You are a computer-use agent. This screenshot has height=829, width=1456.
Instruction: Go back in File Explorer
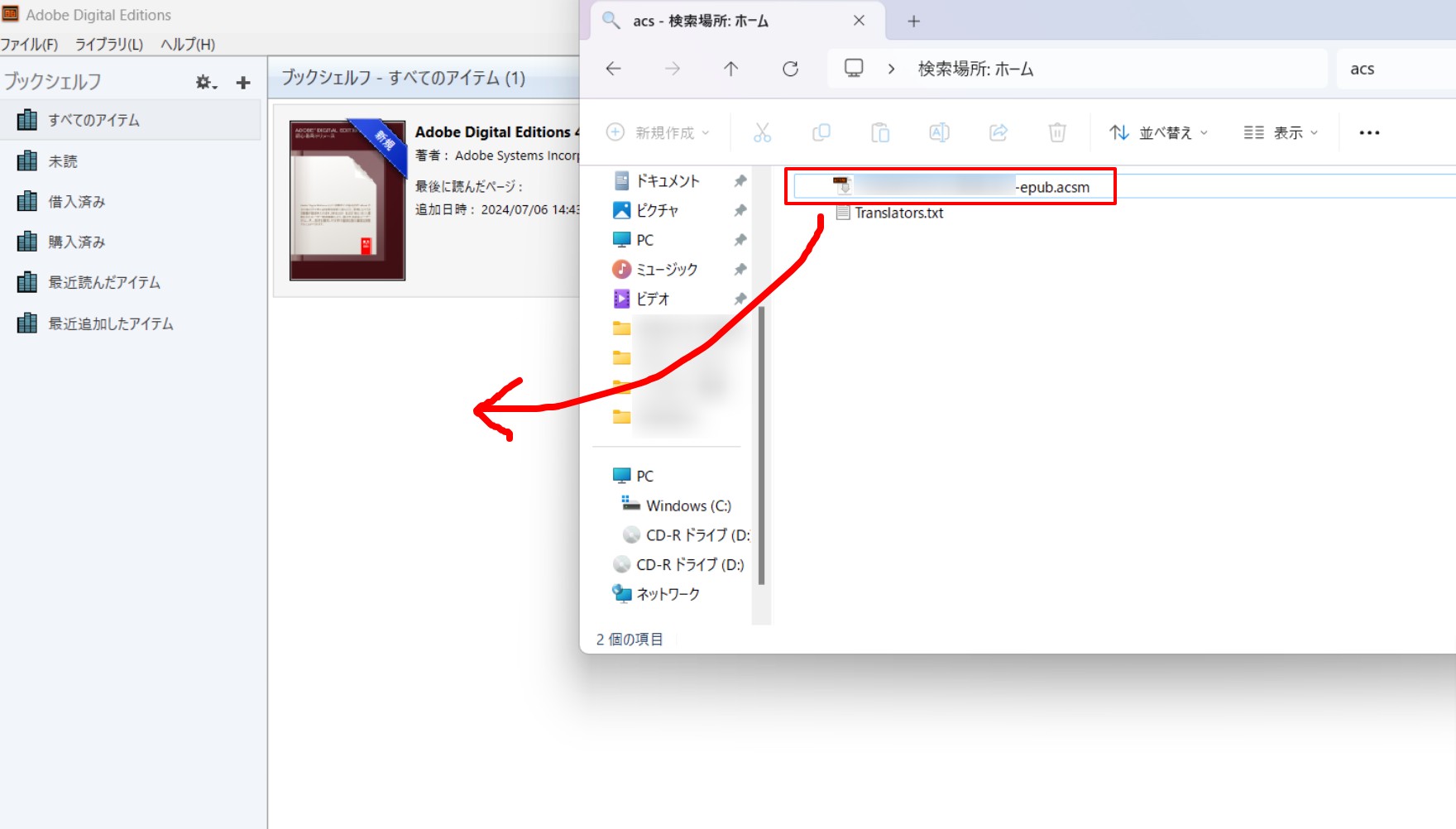coord(614,69)
